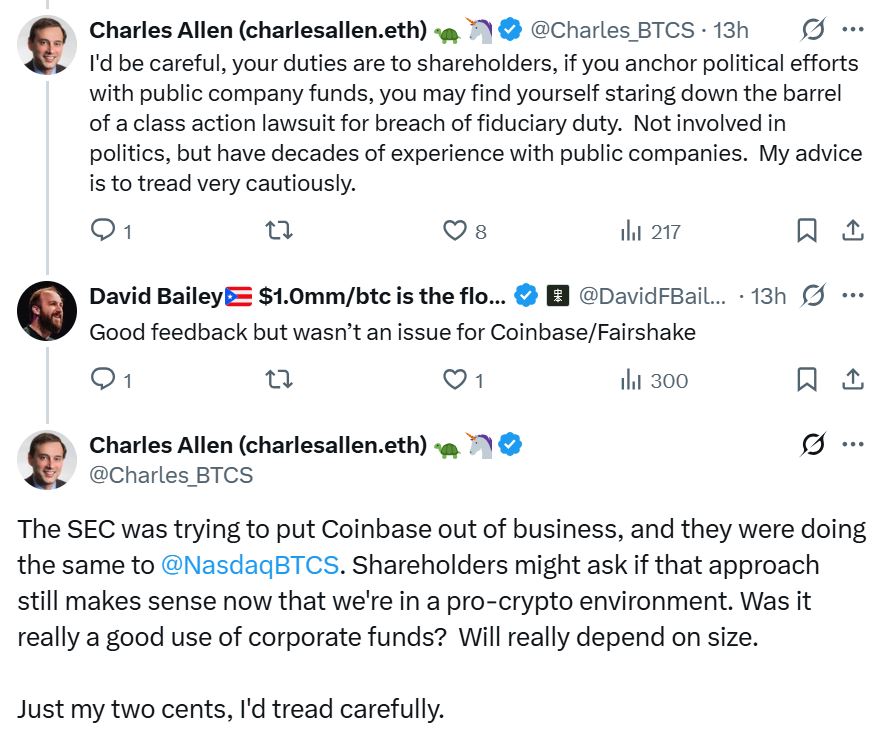Screen dimensions: 877x734
Task: Open more options on main tweet
Action: [853, 444]
